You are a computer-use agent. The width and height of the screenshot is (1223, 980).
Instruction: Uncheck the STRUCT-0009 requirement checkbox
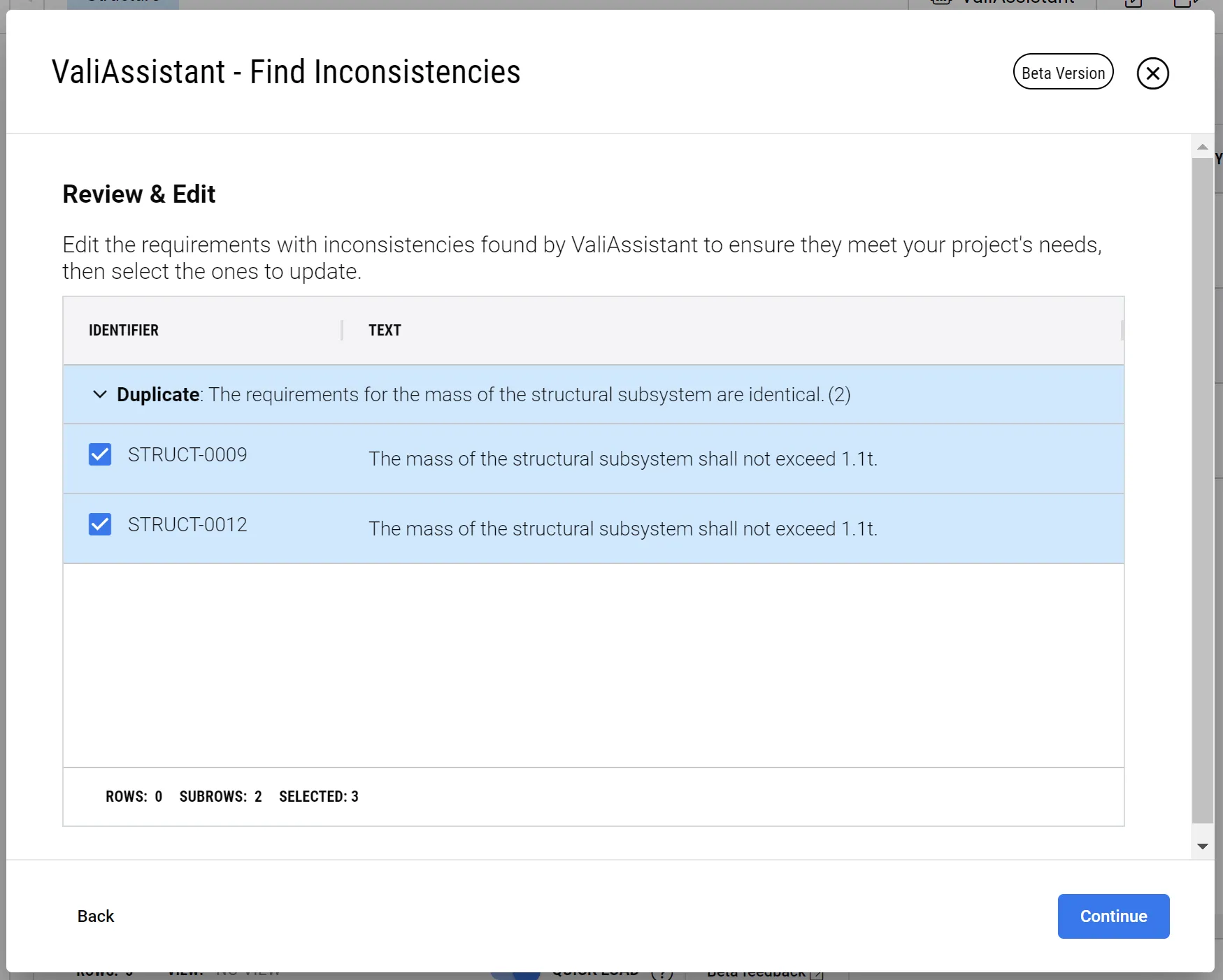coord(100,454)
